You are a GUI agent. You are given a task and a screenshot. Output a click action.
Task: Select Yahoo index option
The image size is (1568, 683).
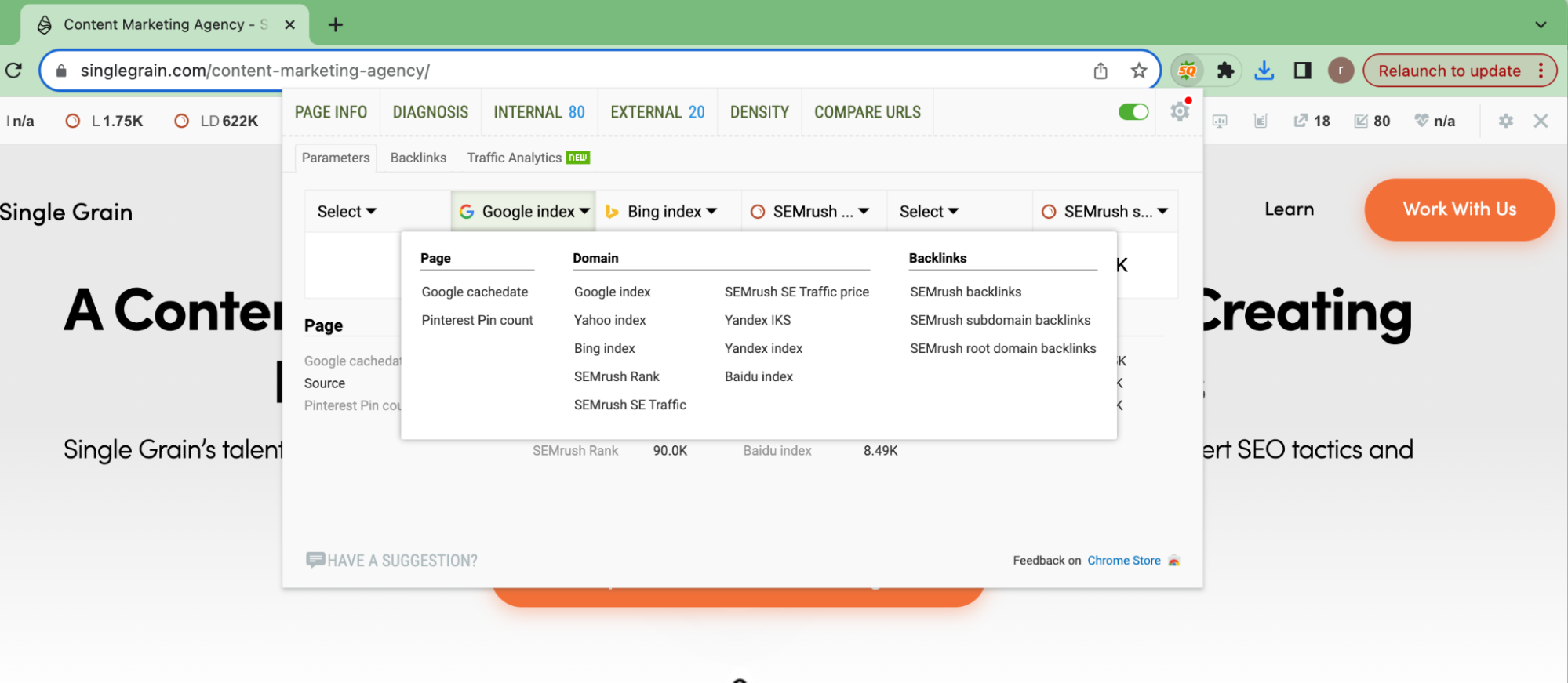(609, 320)
